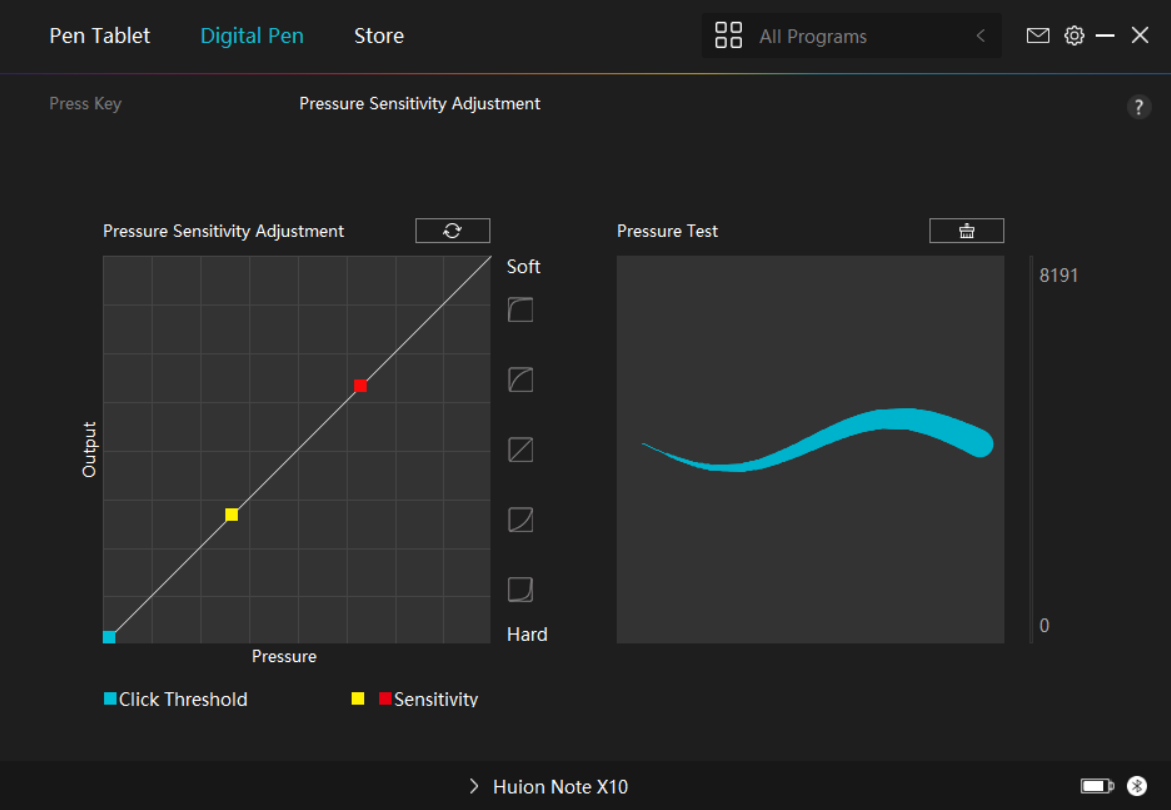
Task: Click the Bluetooth status icon
Action: [1136, 786]
